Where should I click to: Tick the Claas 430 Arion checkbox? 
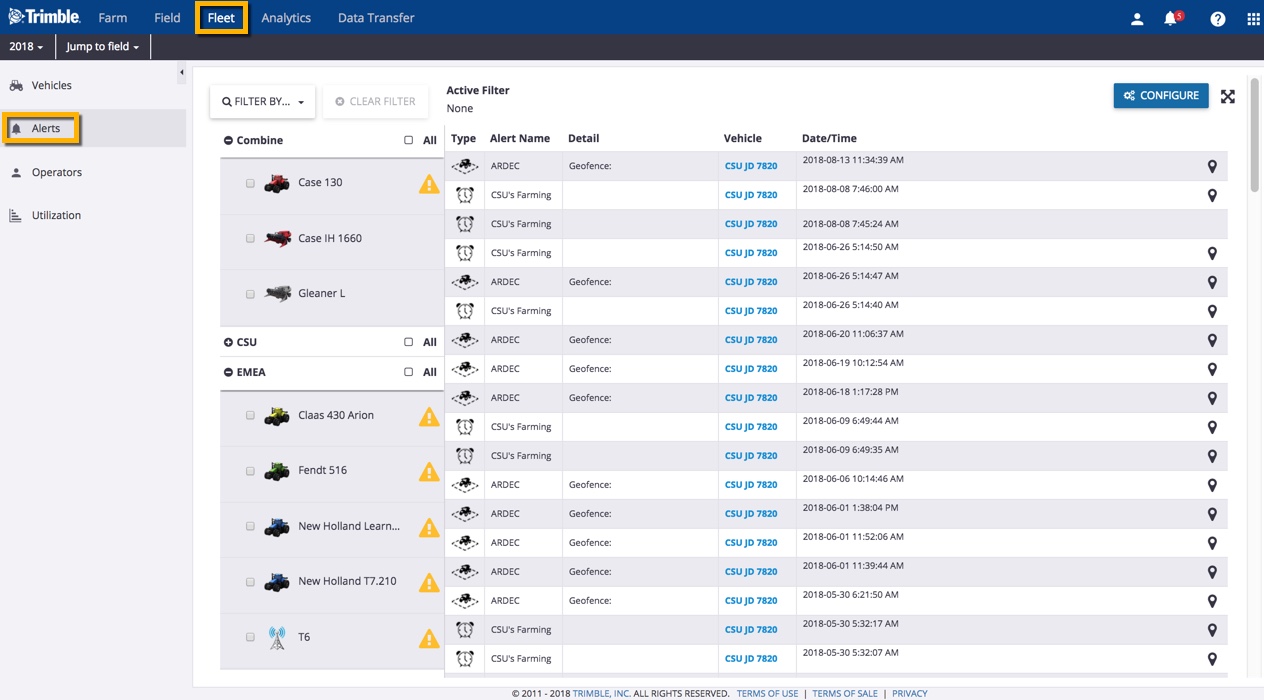250,416
